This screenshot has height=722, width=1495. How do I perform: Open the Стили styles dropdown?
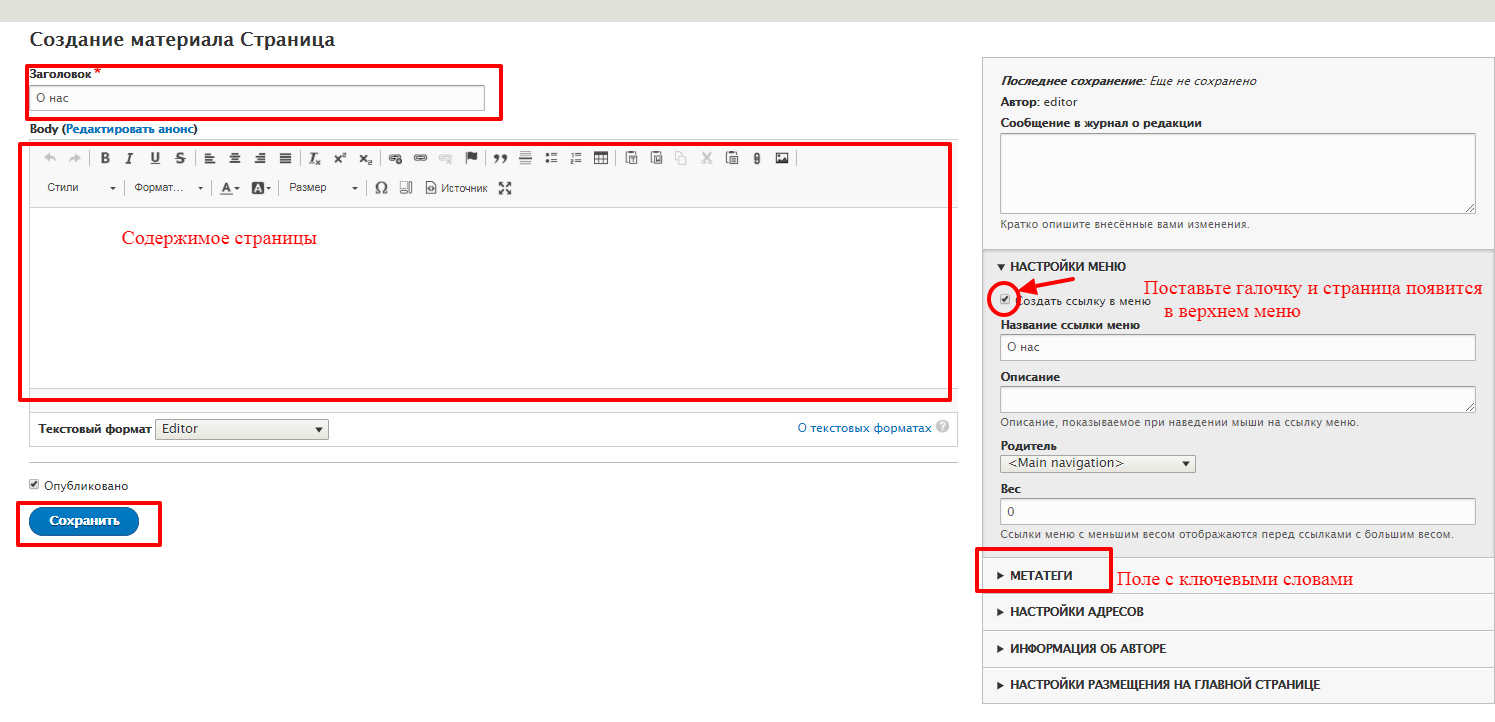coord(81,188)
